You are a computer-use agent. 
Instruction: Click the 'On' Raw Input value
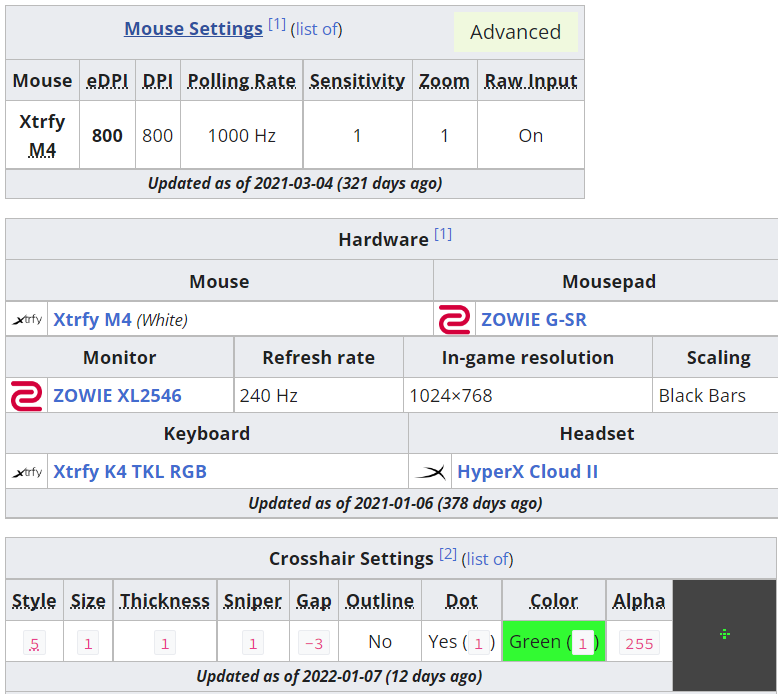point(530,135)
